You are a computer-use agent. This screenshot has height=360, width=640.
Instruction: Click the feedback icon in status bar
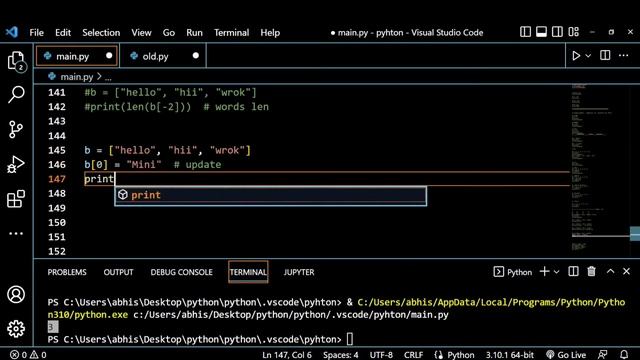(602, 355)
